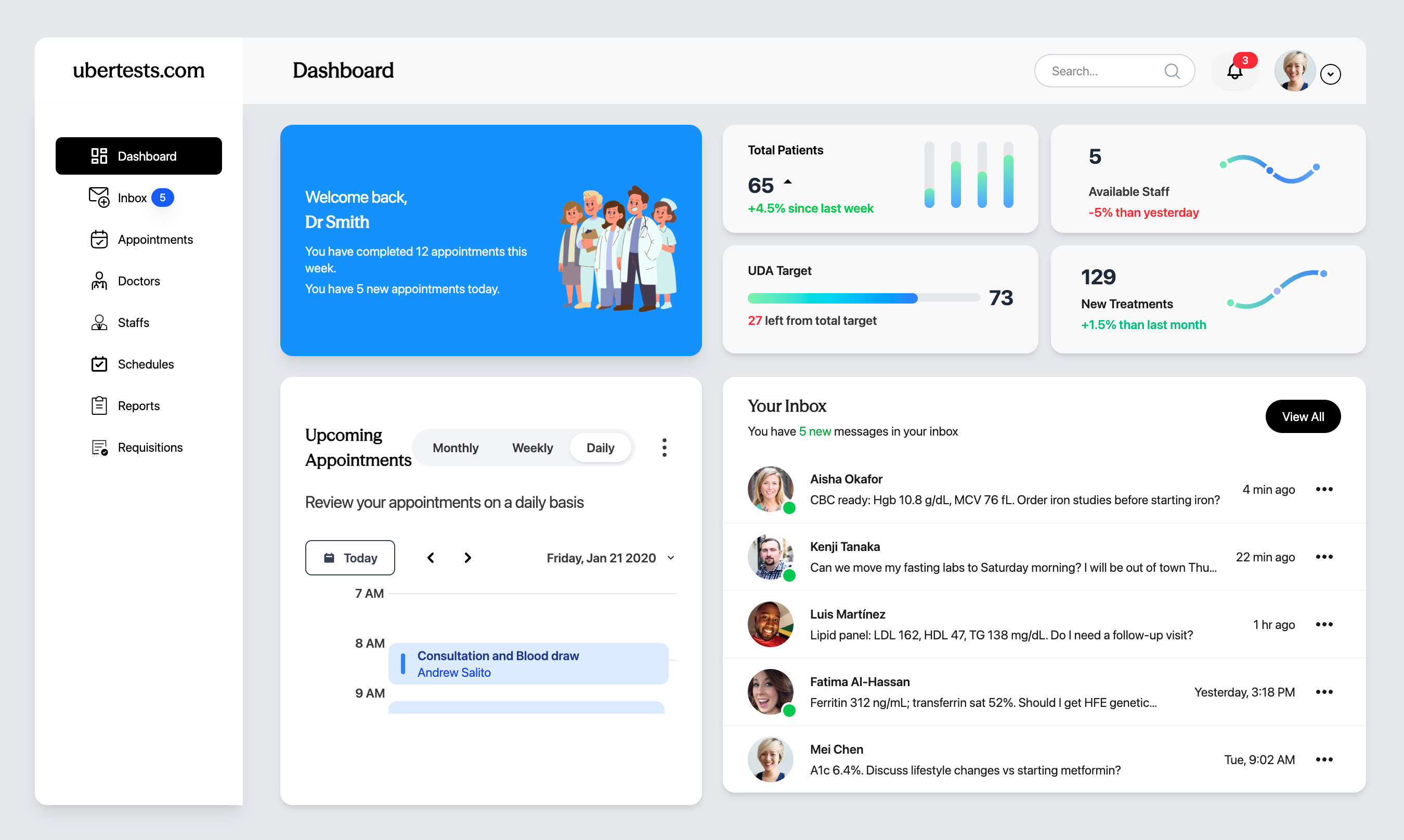Screen dimensions: 1404x840
Task: Open Schedules from the sidebar icon
Action: 99,364
